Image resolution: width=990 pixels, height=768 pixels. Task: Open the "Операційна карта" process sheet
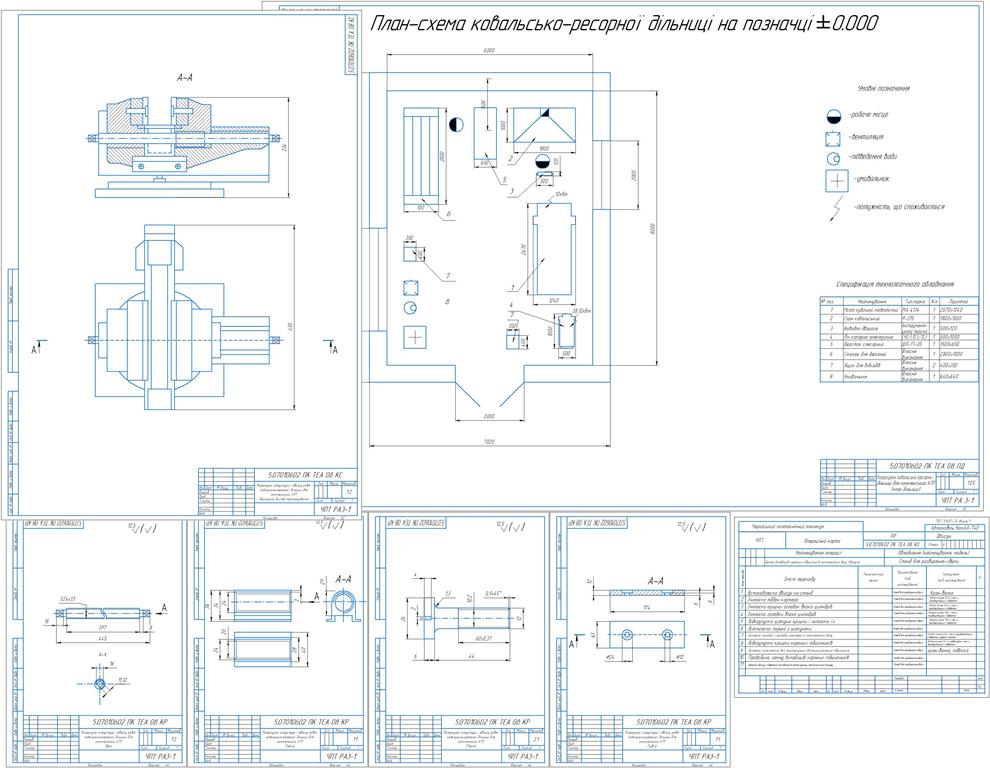pos(860,608)
